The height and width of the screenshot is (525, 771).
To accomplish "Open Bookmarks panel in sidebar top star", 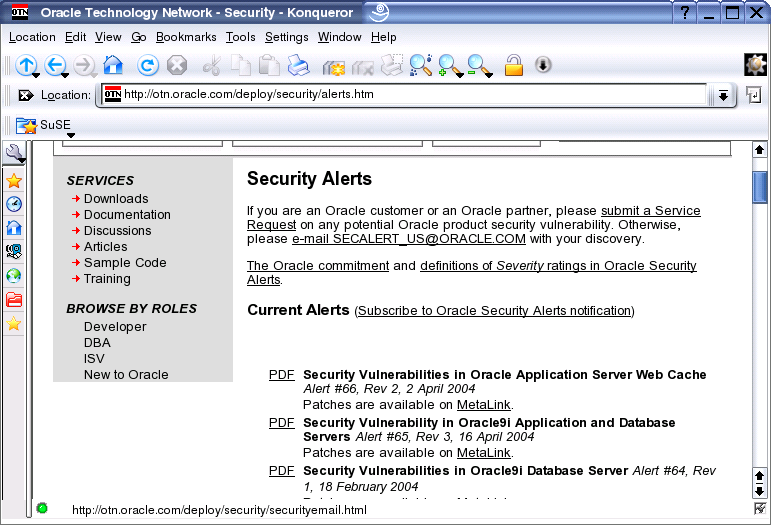I will point(14,181).
